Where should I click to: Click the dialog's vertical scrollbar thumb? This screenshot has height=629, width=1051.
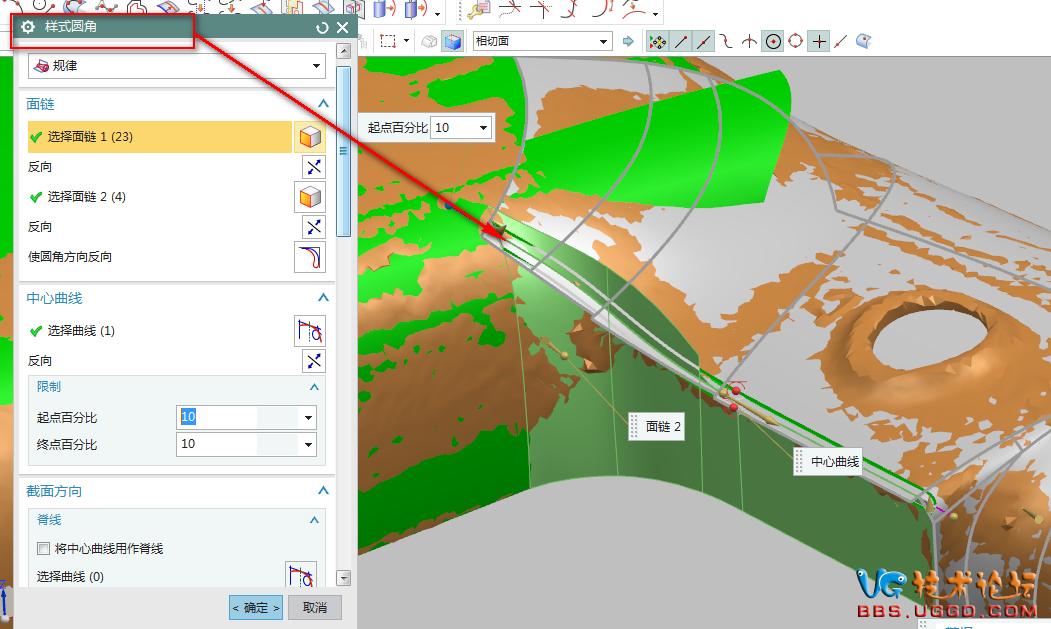point(343,150)
